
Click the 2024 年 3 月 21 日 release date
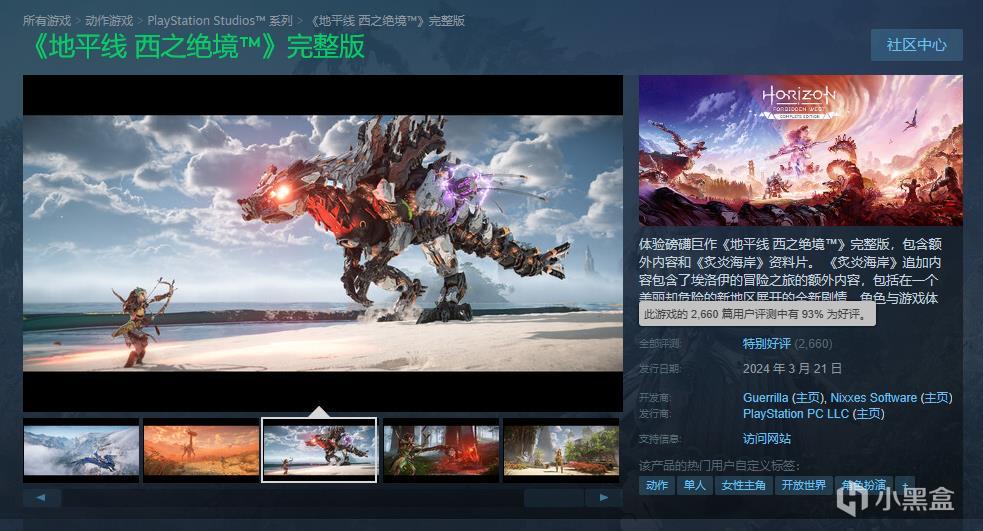pos(792,369)
